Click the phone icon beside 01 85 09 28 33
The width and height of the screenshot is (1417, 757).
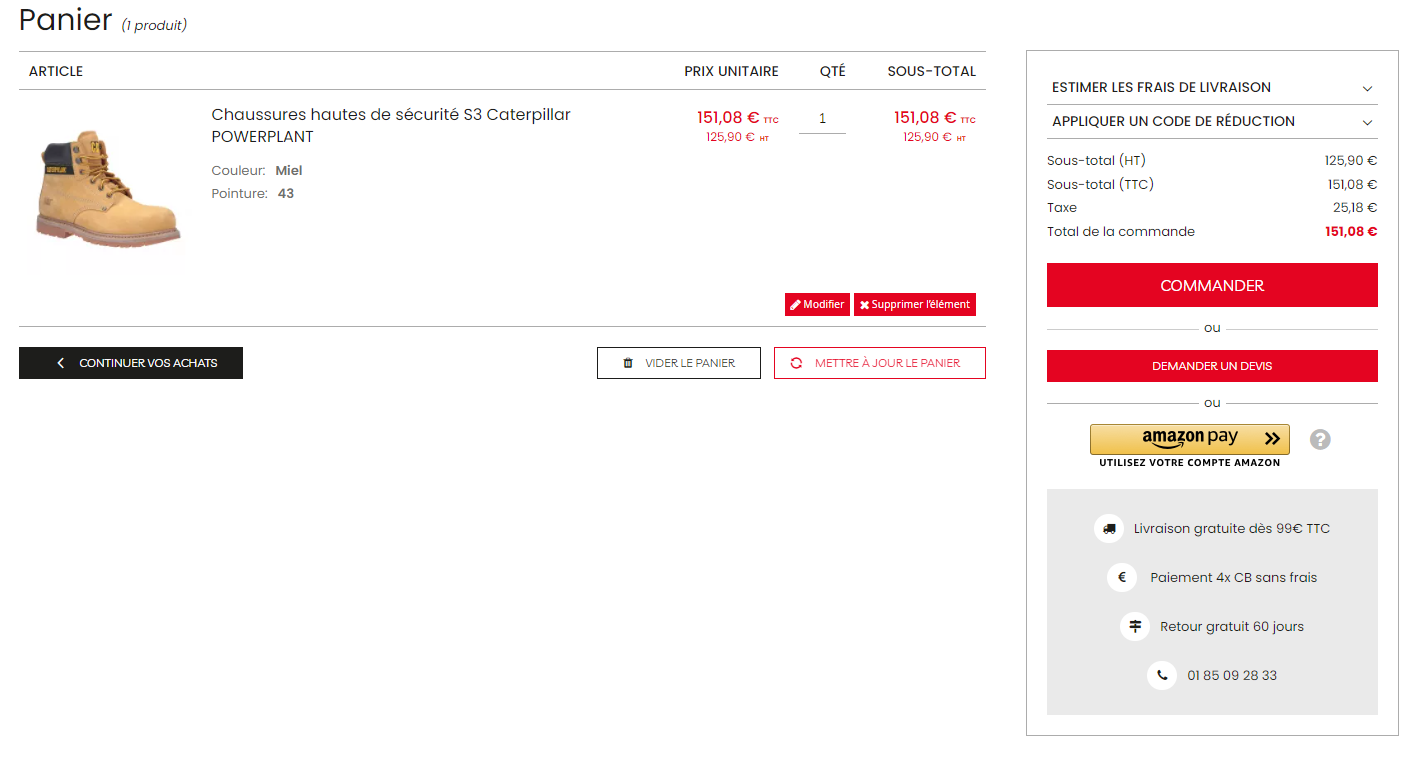click(x=1162, y=675)
